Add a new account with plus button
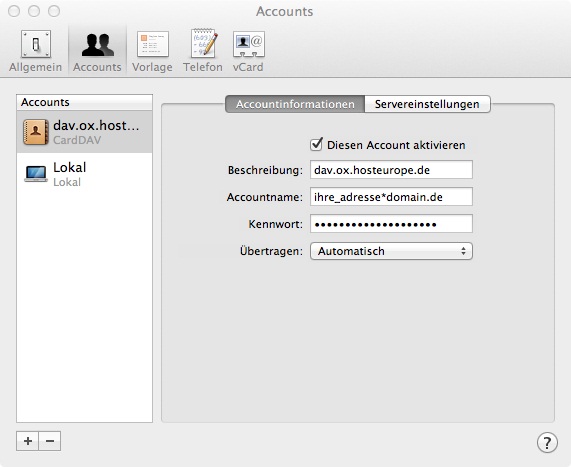This screenshot has height=467, width=571. tap(28, 441)
